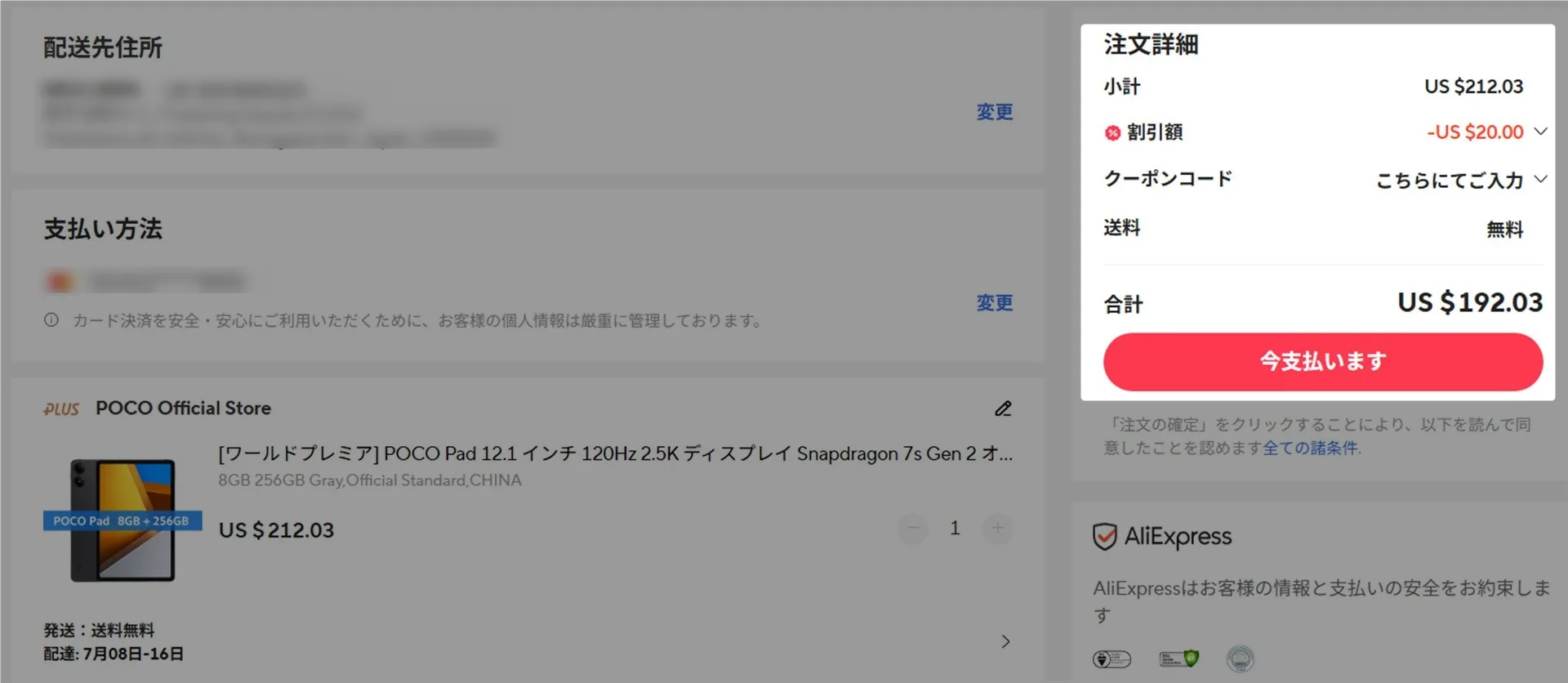Click the 今支払います pay now button
This screenshot has width=1568, height=683.
1323,361
